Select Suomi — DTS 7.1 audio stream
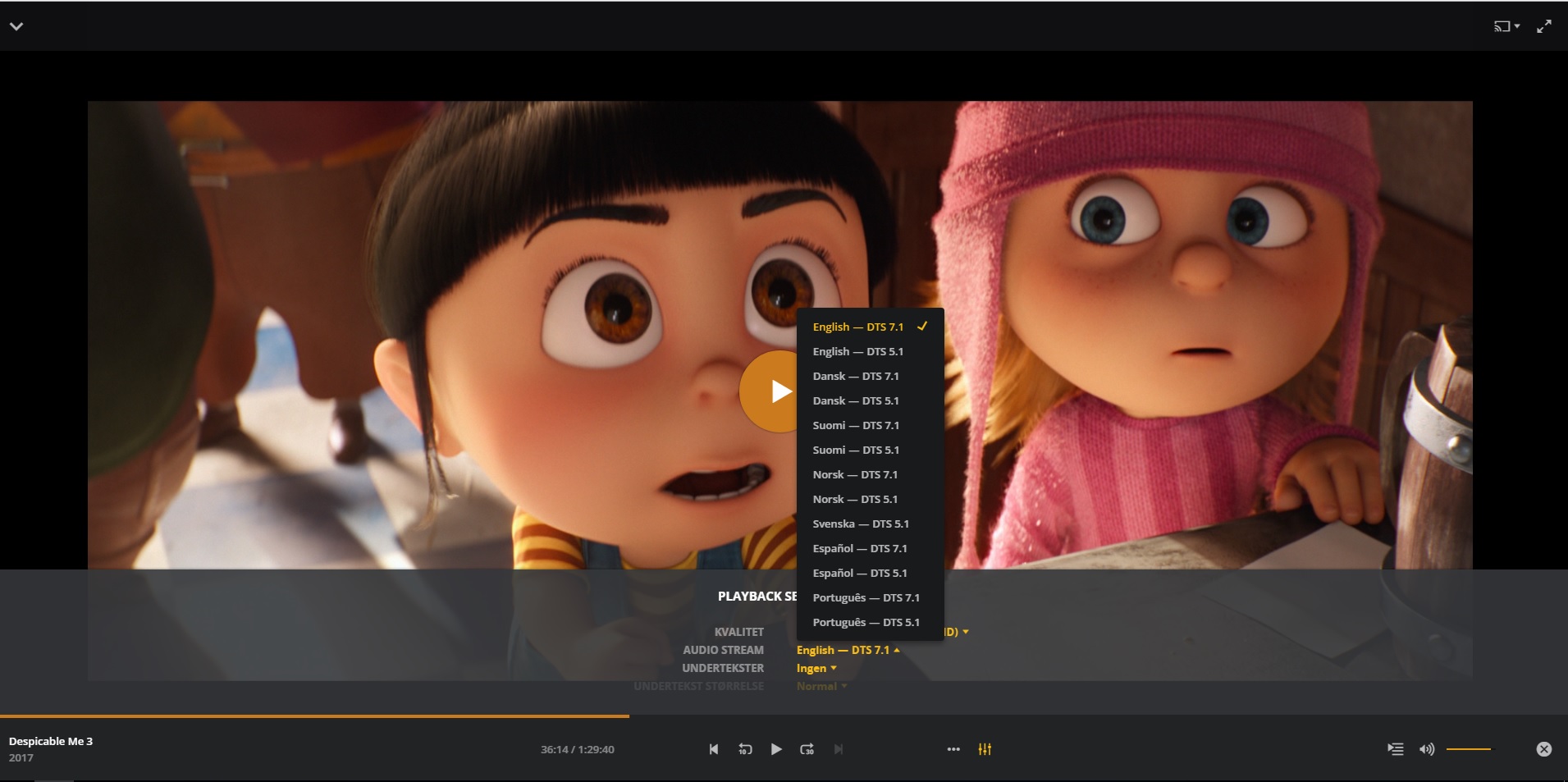Screen dimensions: 1568x782 870,425
